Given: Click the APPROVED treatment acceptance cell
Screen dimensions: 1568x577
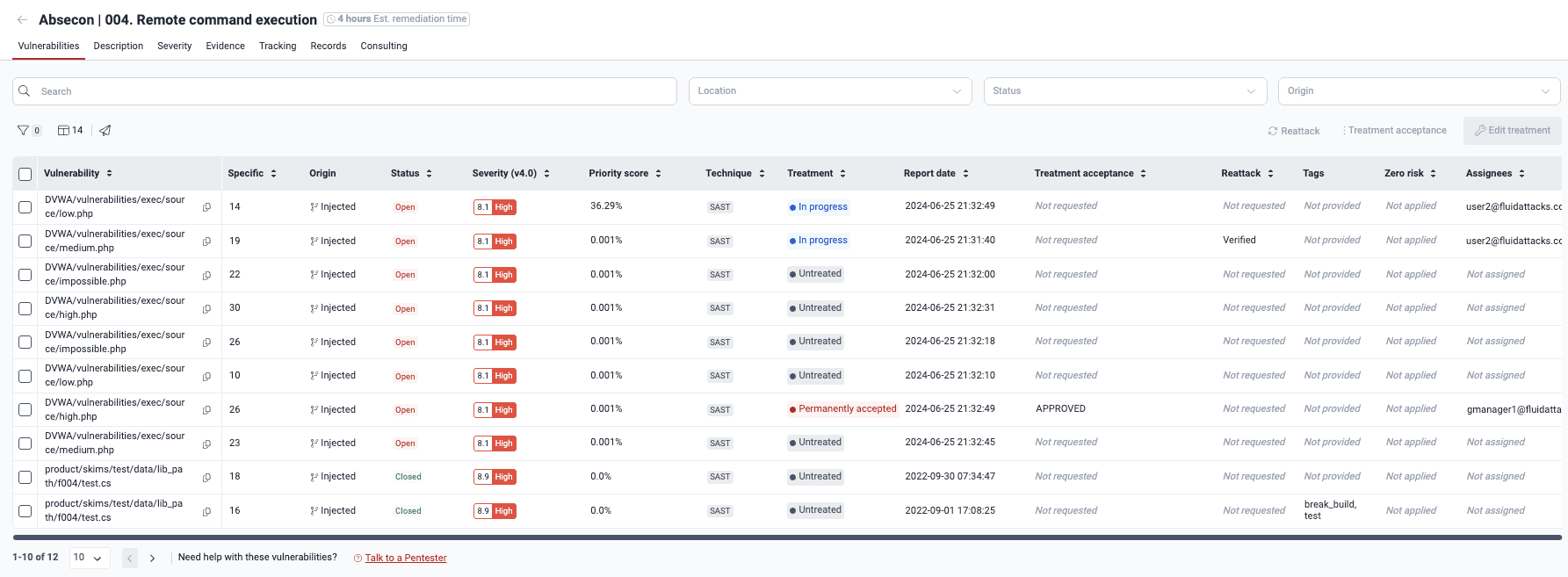Looking at the screenshot, I should [1060, 409].
